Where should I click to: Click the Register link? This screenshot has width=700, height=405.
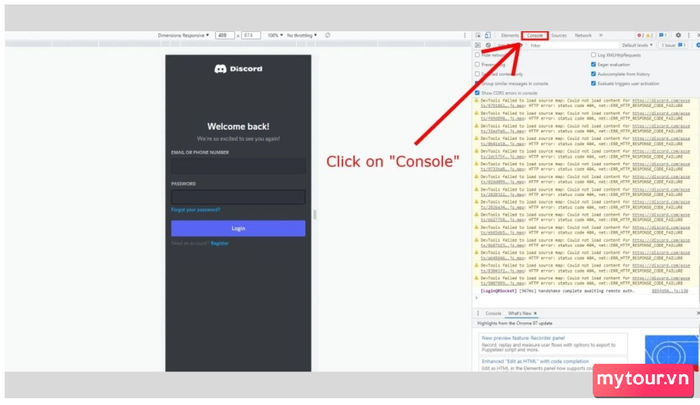[x=220, y=243]
